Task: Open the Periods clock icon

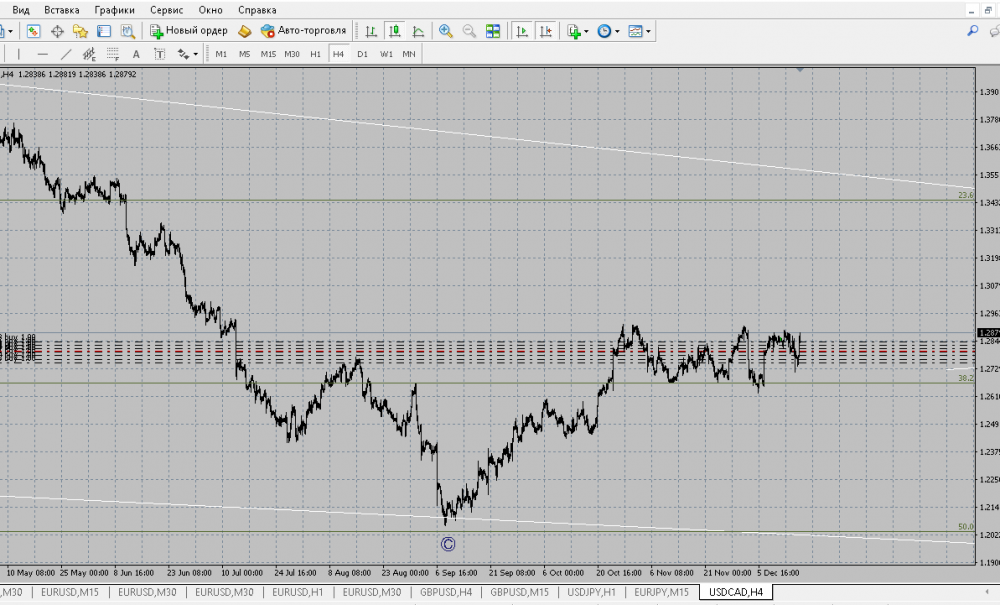Action: pyautogui.click(x=604, y=31)
